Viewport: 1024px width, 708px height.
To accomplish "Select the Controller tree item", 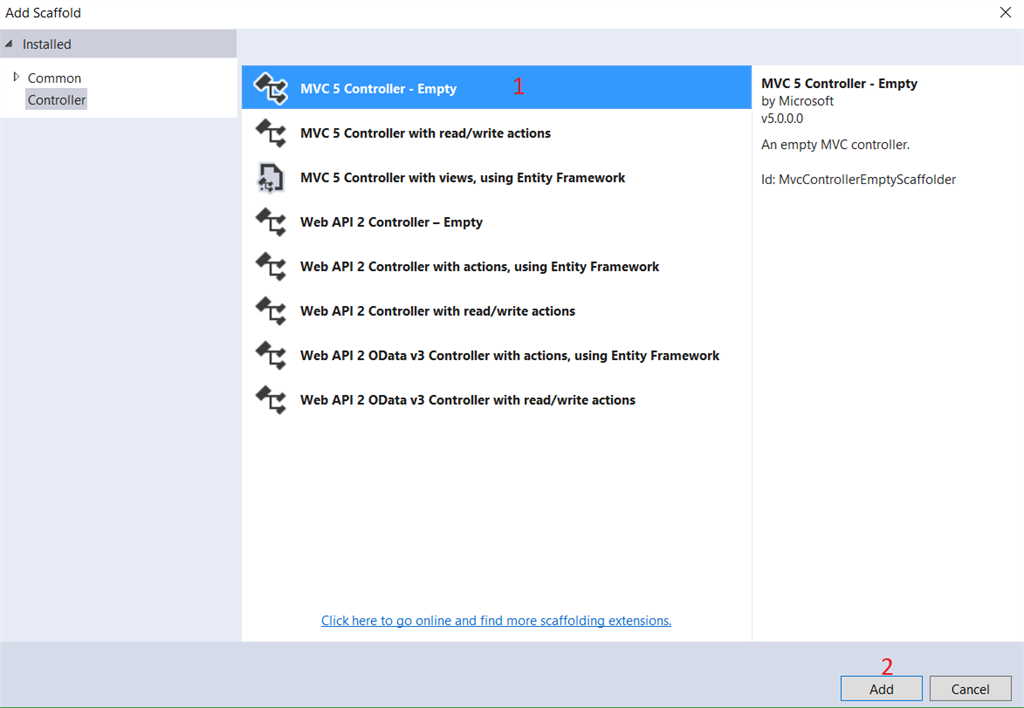I will click(56, 100).
